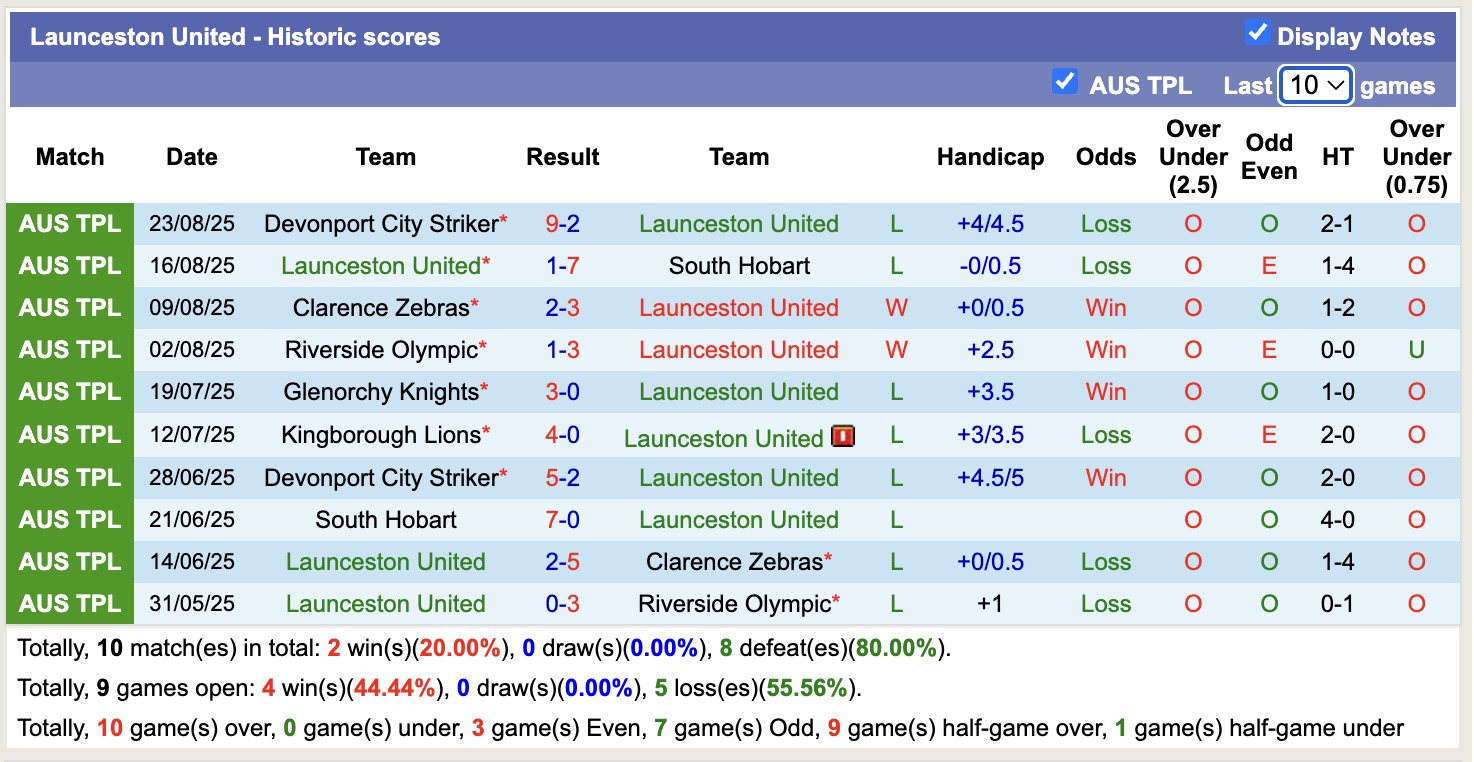Click the Glenorchy Knights team name
The height and width of the screenshot is (762, 1474).
tap(380, 391)
